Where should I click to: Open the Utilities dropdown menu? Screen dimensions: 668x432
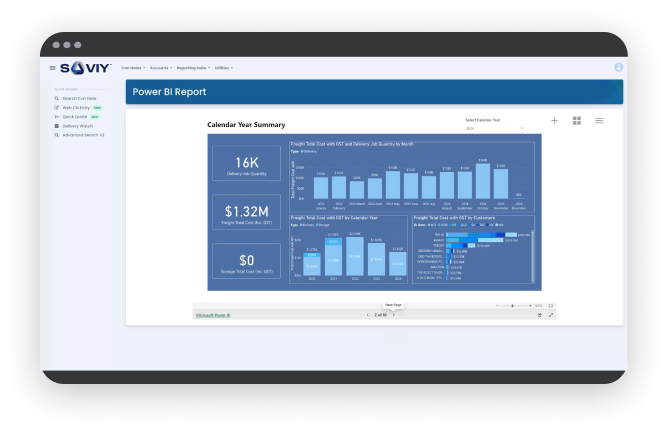[x=224, y=68]
